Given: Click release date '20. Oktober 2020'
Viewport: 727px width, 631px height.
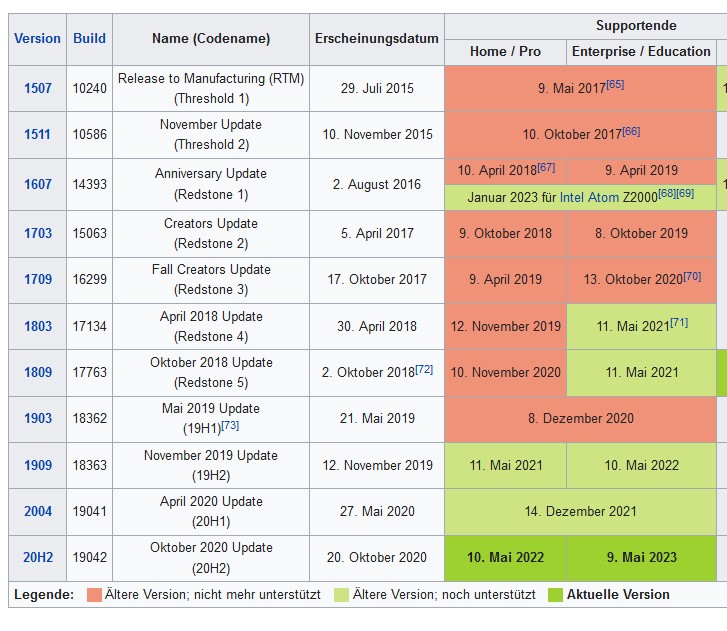Looking at the screenshot, I should point(377,557).
